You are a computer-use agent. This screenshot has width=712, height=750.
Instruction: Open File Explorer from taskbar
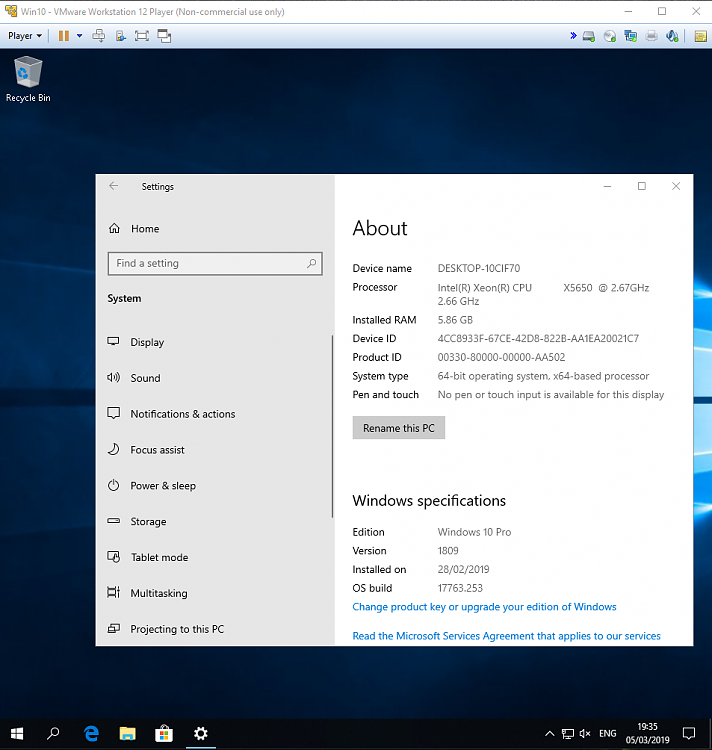click(127, 733)
